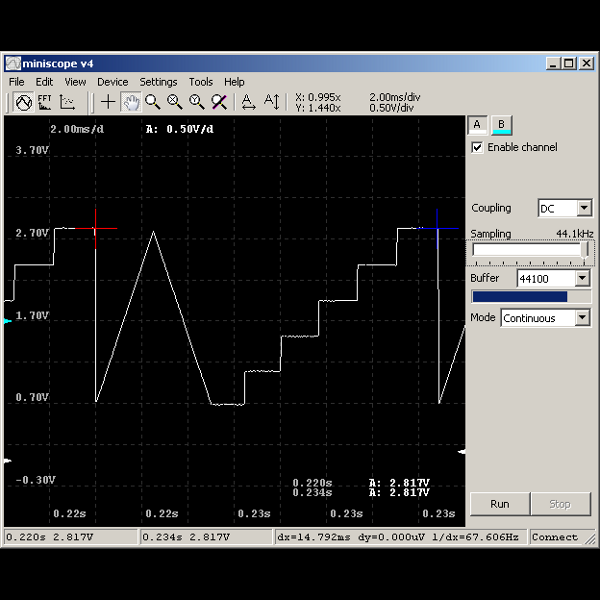Screen dimensions: 600x600
Task: Minimize the miniscope window
Action: pos(553,63)
